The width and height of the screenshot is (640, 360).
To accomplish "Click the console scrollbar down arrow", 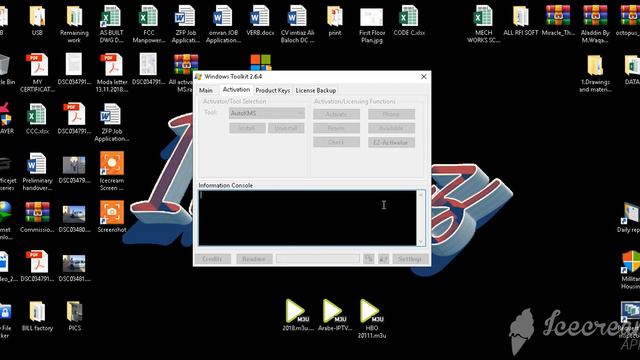I will point(421,241).
